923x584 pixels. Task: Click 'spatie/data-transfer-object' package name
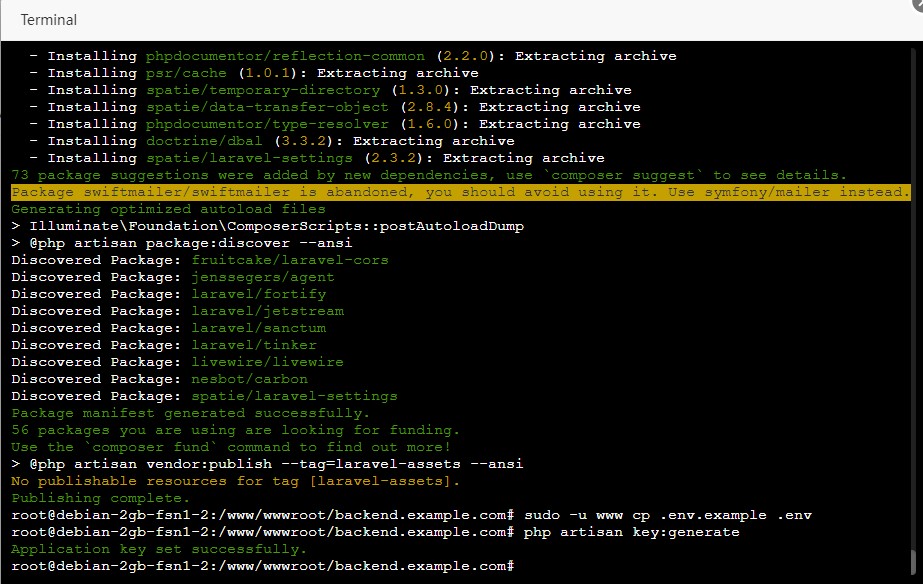tap(267, 107)
